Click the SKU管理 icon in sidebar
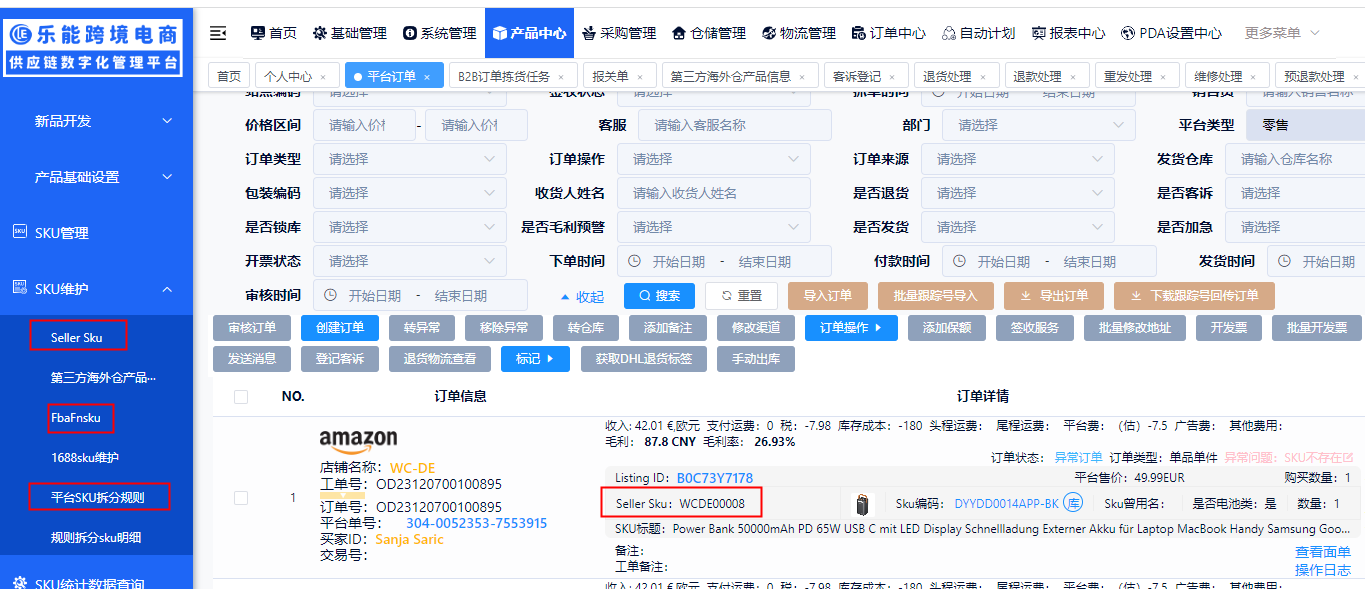The height and width of the screenshot is (589, 1365). [x=19, y=232]
